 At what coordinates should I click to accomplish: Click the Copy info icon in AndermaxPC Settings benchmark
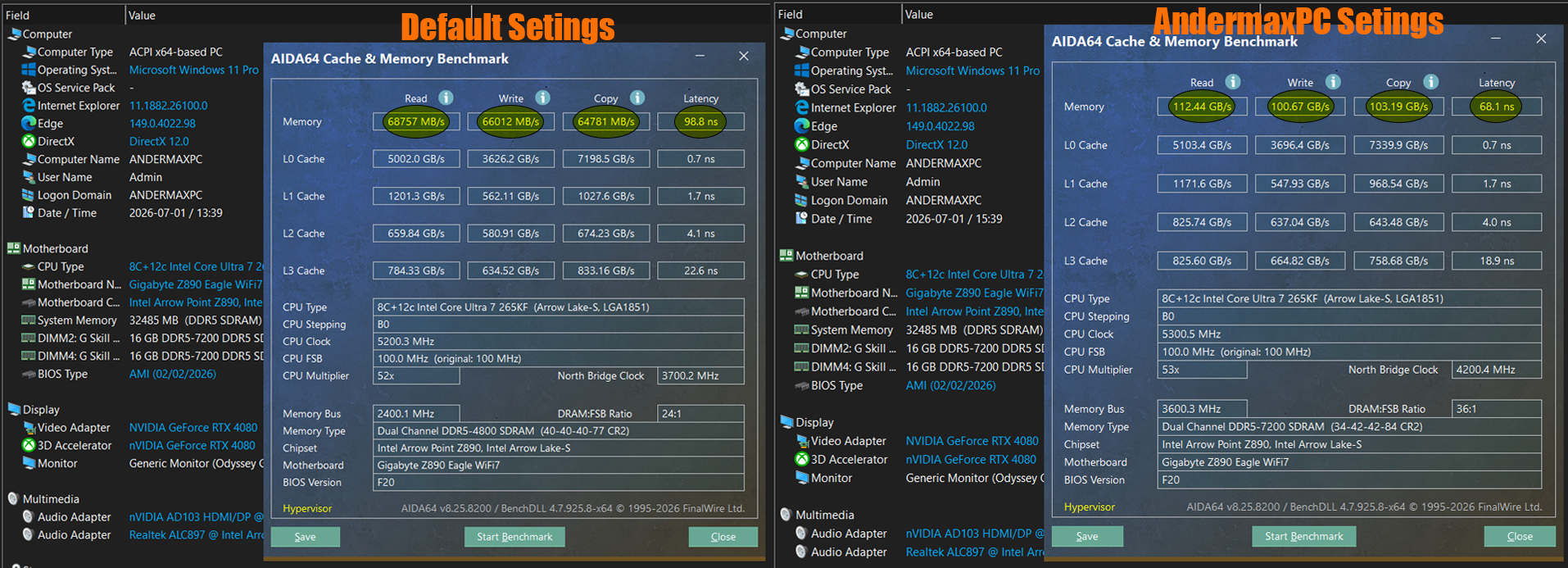coord(1430,82)
